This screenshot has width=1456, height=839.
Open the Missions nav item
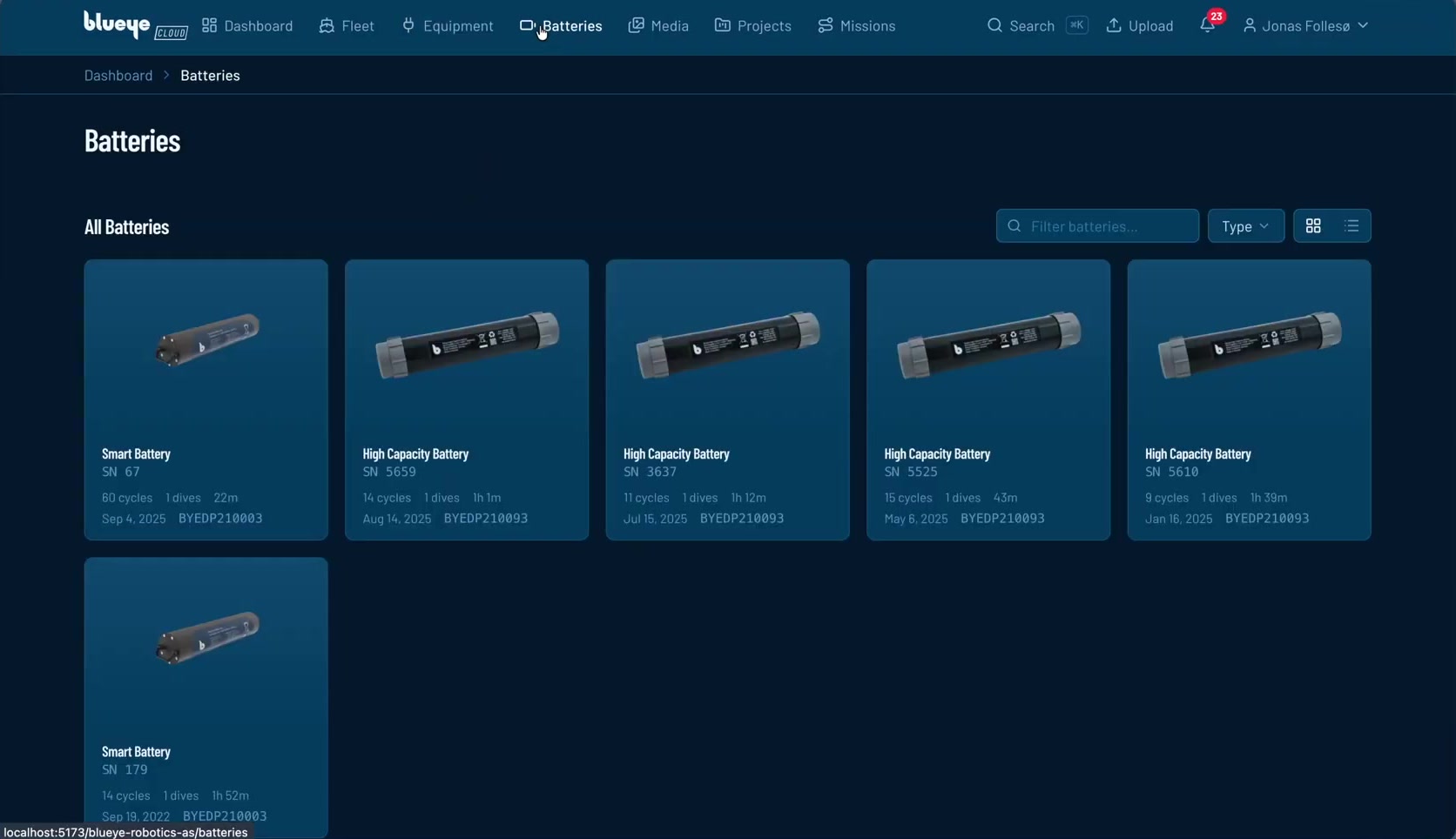coord(857,25)
